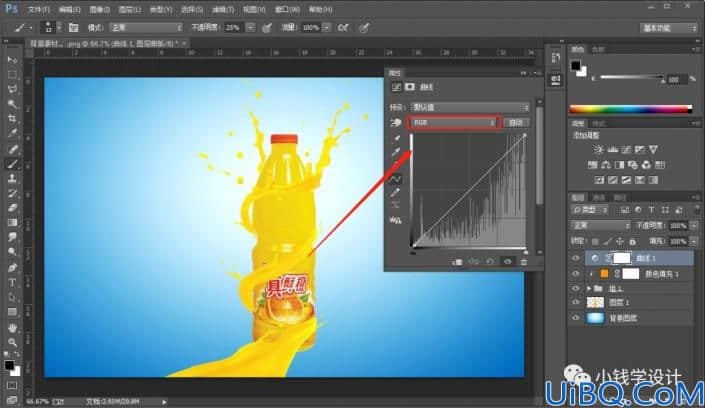Open the layer blend mode dropdown
The height and width of the screenshot is (408, 705).
pyautogui.click(x=600, y=225)
